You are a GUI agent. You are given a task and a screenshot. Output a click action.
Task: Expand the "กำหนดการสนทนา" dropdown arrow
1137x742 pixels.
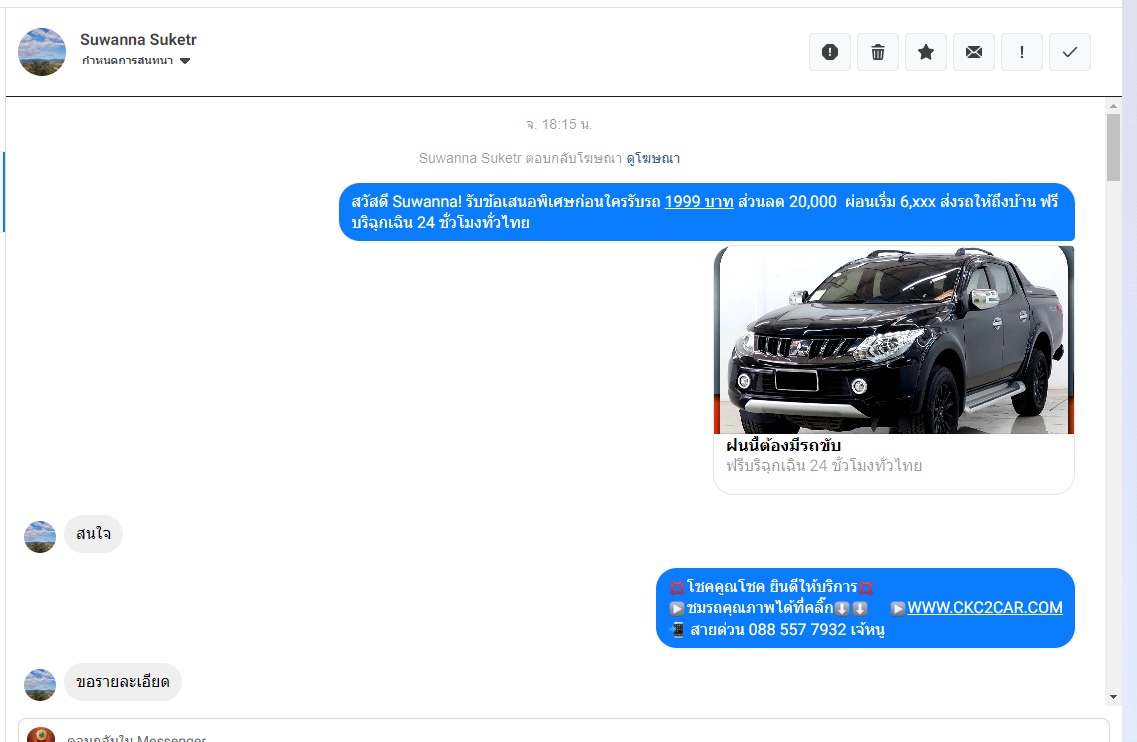[185, 61]
